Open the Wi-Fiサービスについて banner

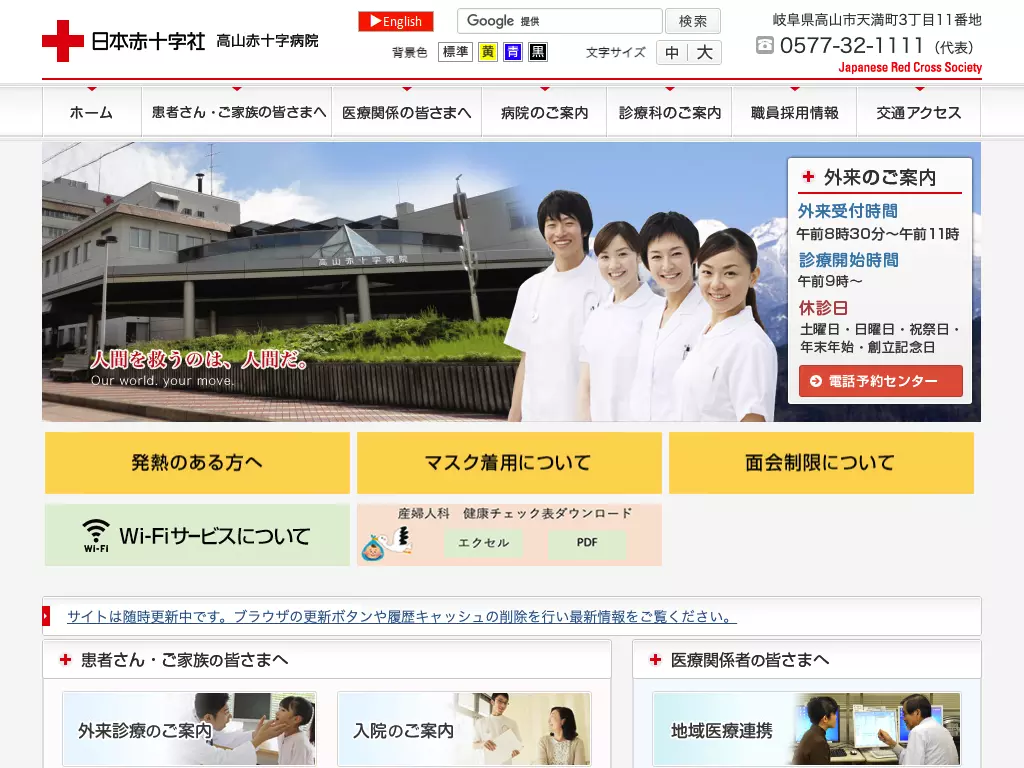(x=197, y=535)
